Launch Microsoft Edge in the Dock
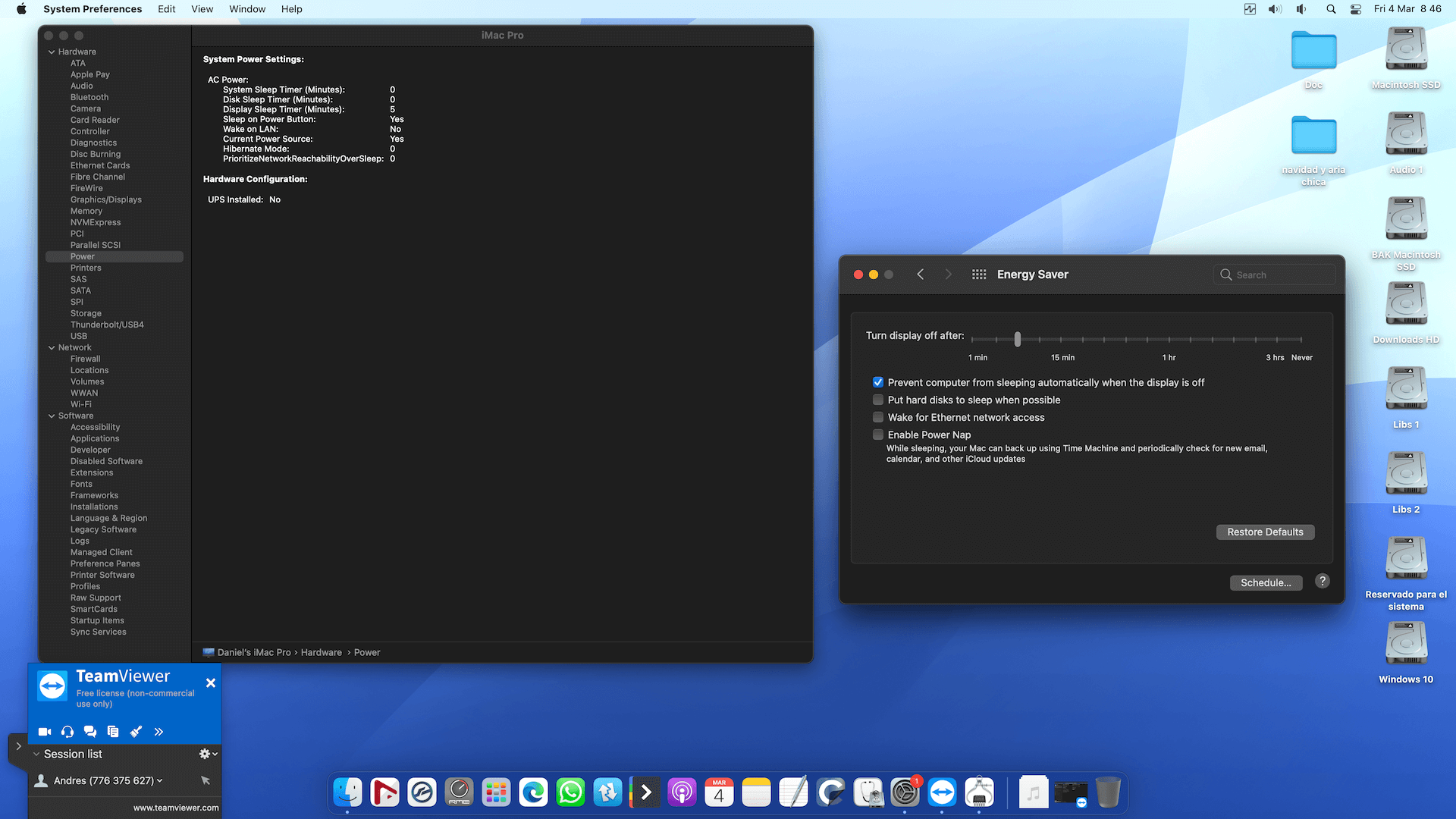This screenshot has height=819, width=1456. pyautogui.click(x=533, y=792)
